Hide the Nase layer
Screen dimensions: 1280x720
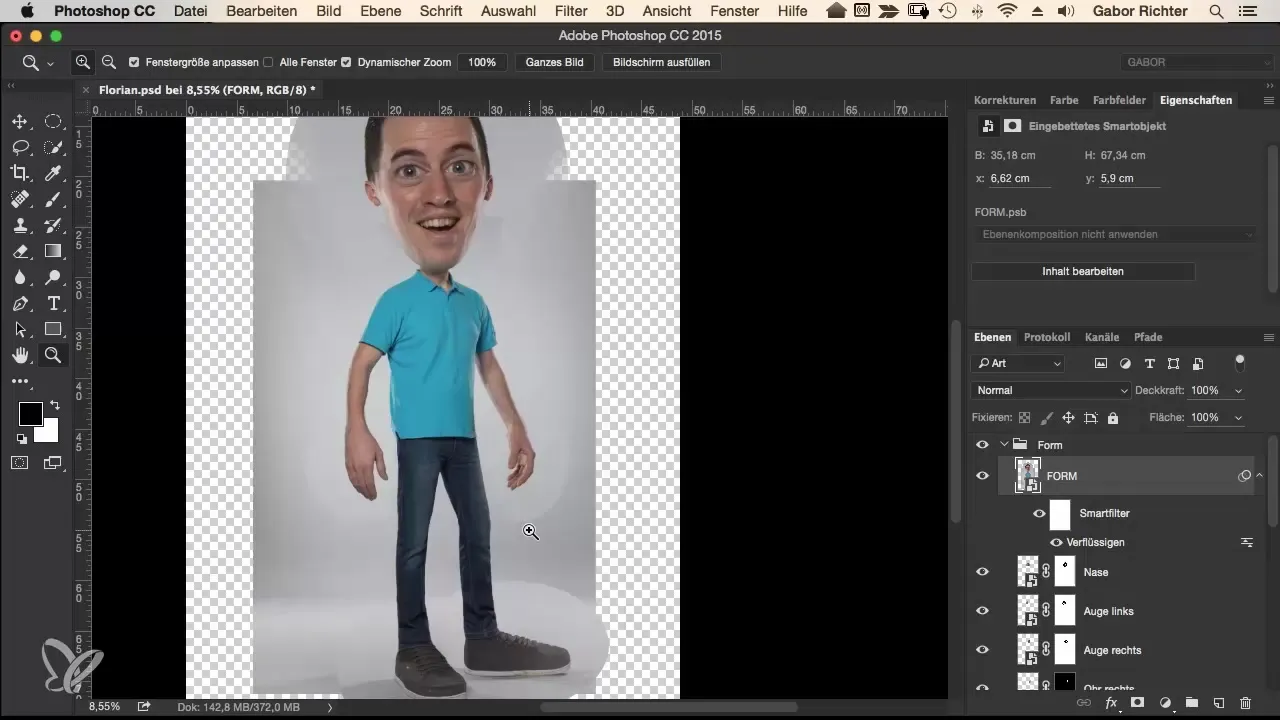[982, 572]
